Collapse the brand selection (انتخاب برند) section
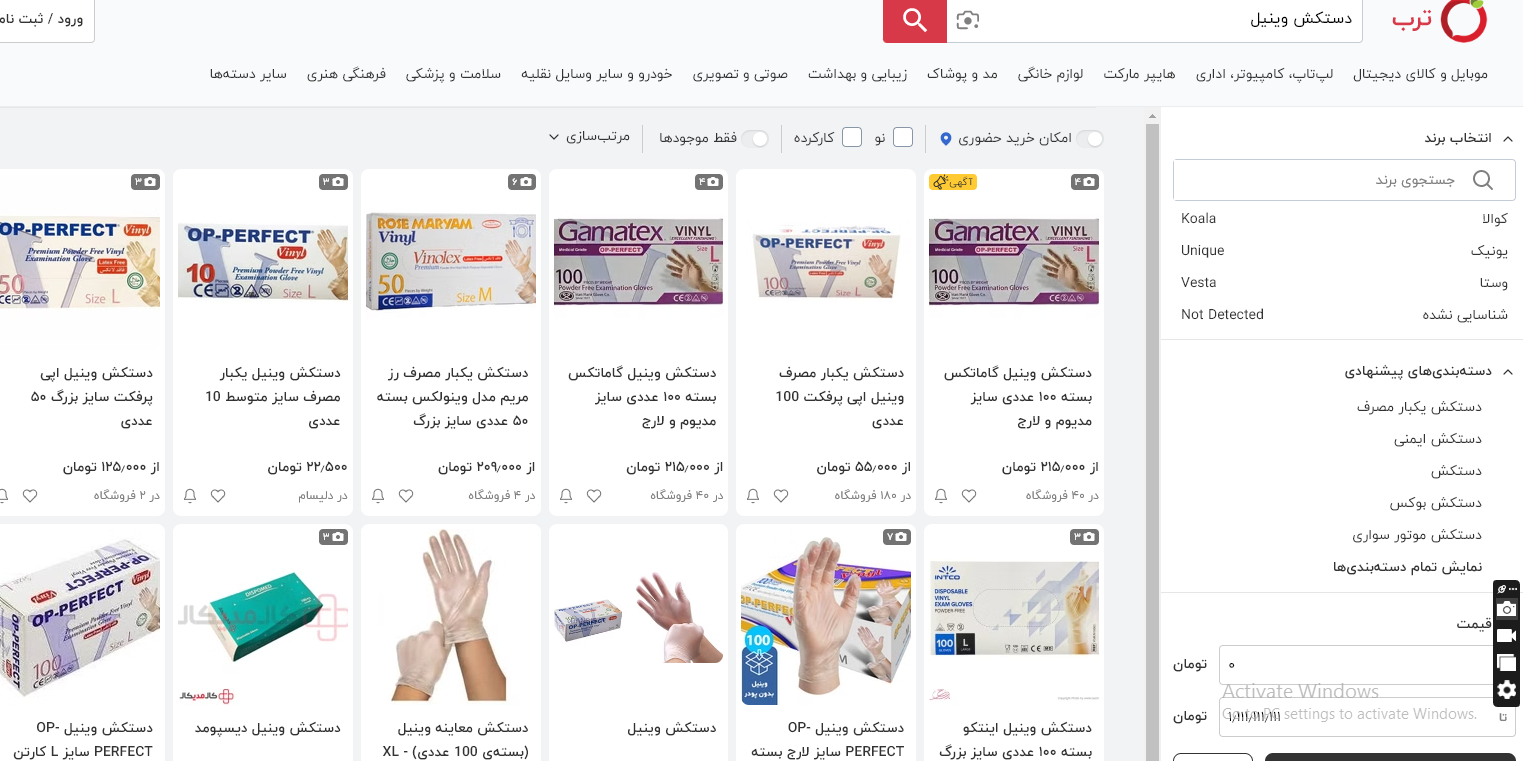Screen dimensions: 1523x761 coord(1508,138)
